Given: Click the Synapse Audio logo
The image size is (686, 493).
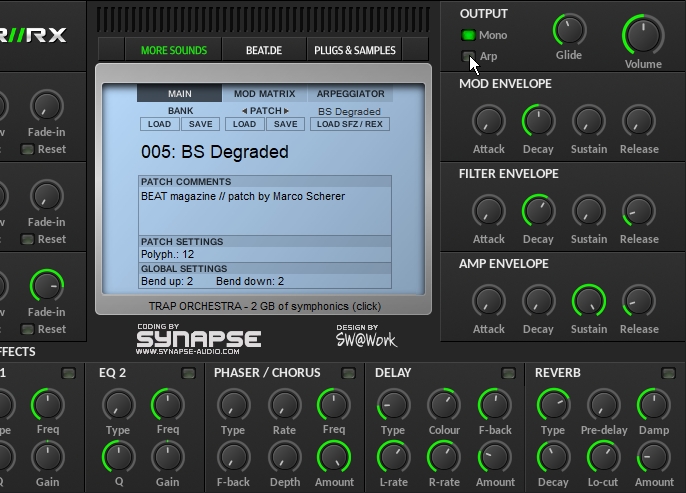Looking at the screenshot, I should click(198, 337).
